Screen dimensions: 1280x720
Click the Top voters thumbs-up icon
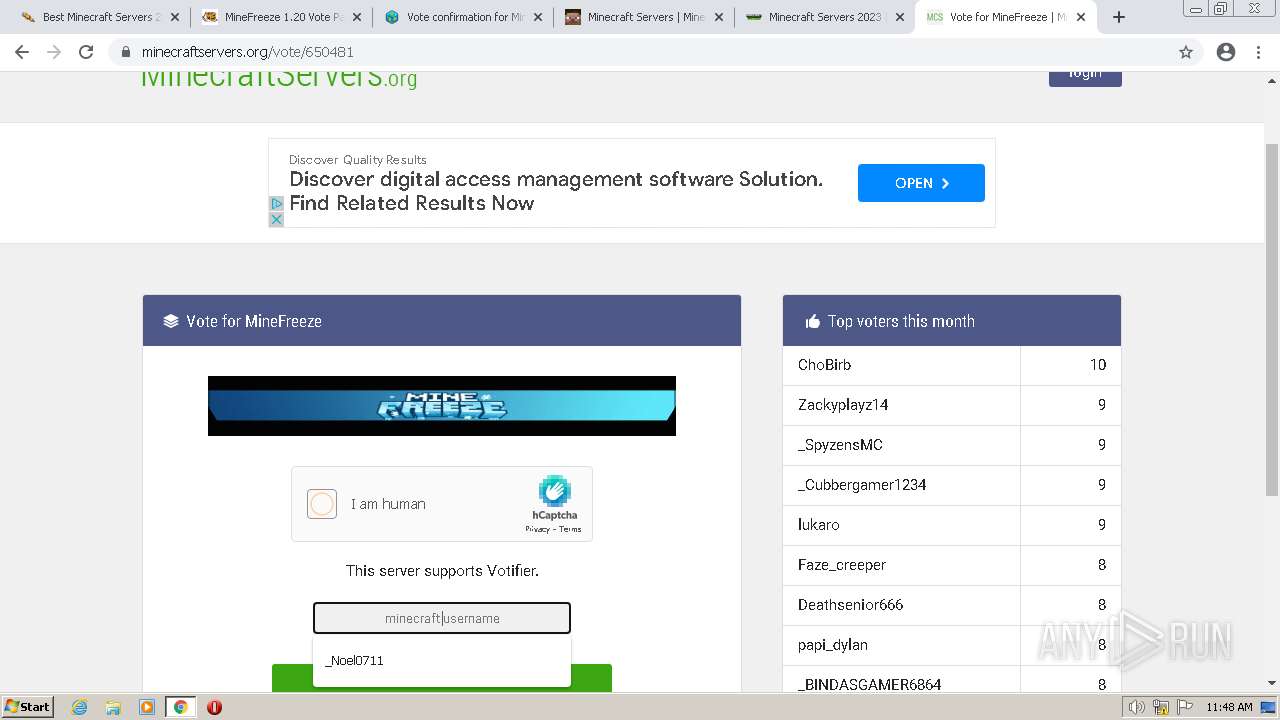(812, 321)
